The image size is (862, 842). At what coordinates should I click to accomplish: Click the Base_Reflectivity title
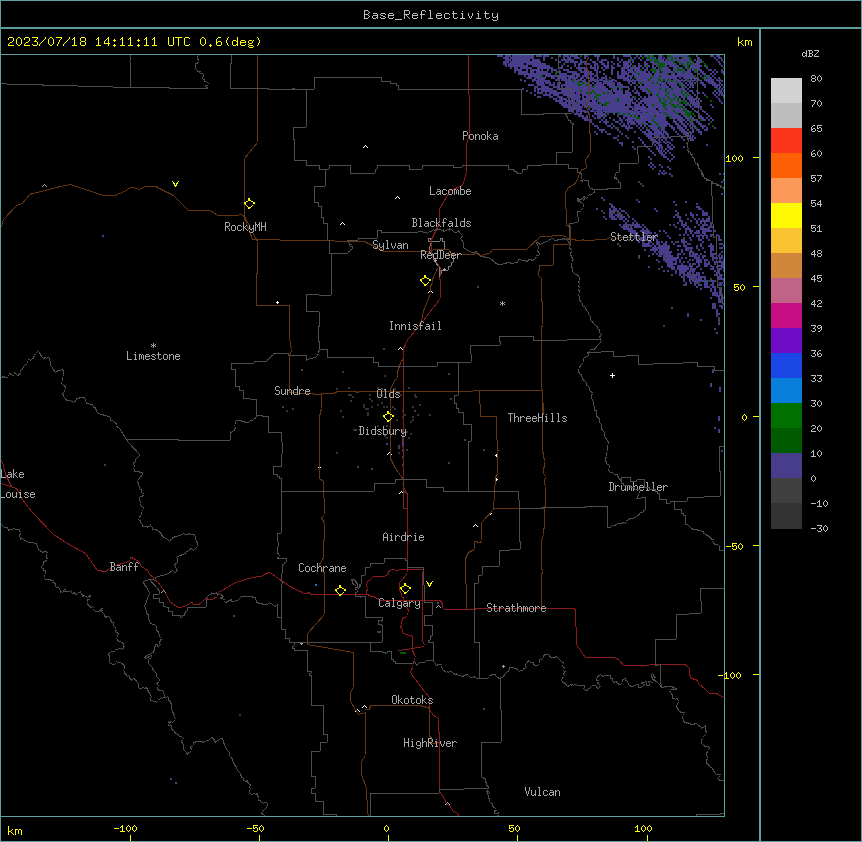pos(431,15)
